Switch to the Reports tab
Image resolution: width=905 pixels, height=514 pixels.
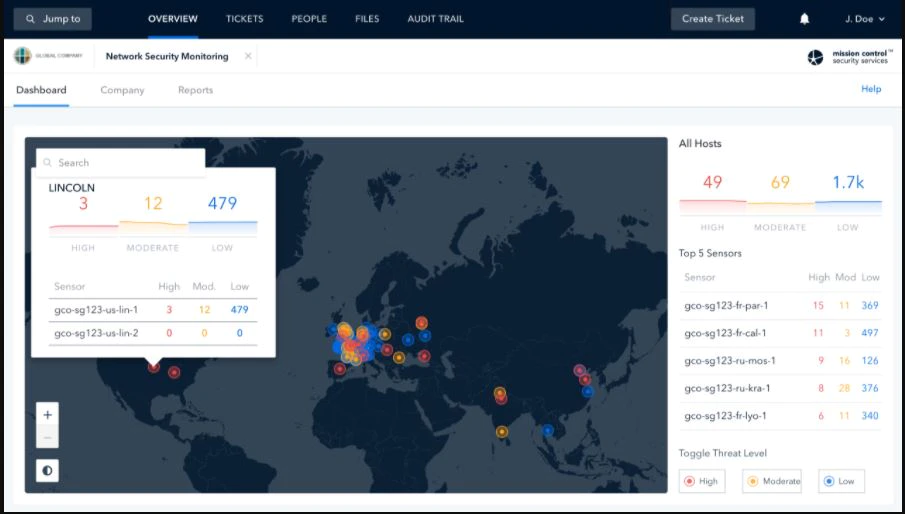(195, 90)
